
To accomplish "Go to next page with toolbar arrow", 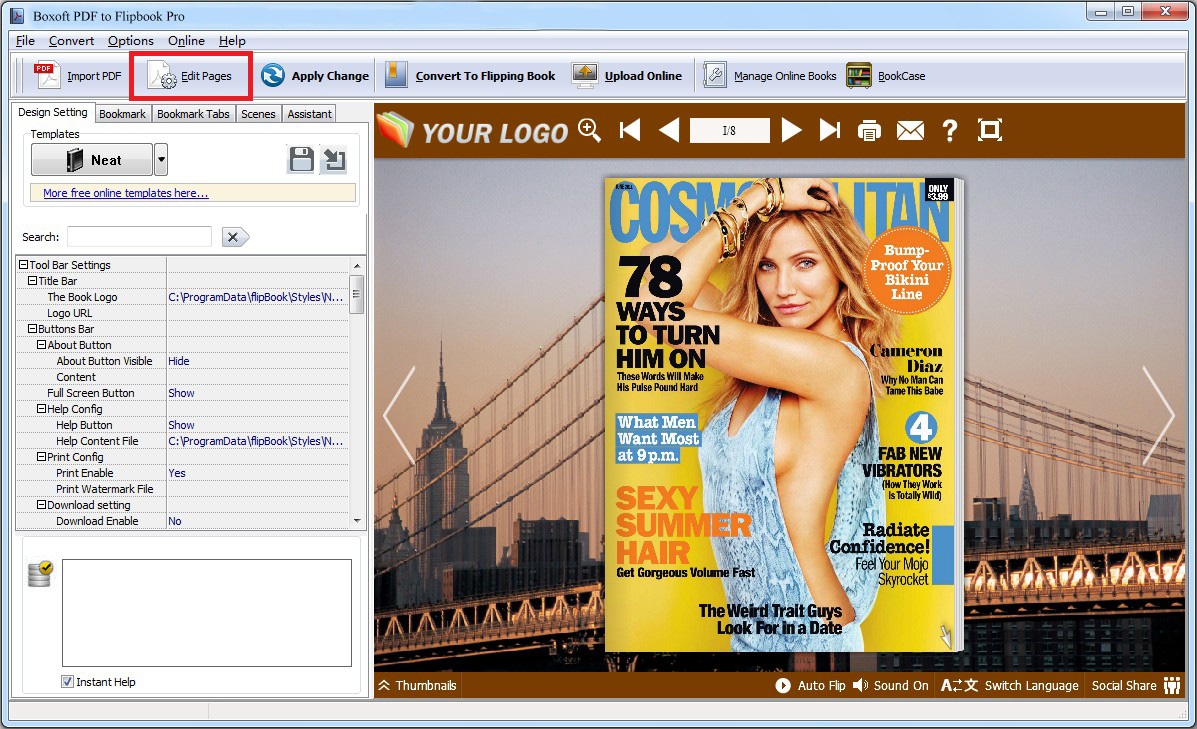I will pyautogui.click(x=792, y=130).
